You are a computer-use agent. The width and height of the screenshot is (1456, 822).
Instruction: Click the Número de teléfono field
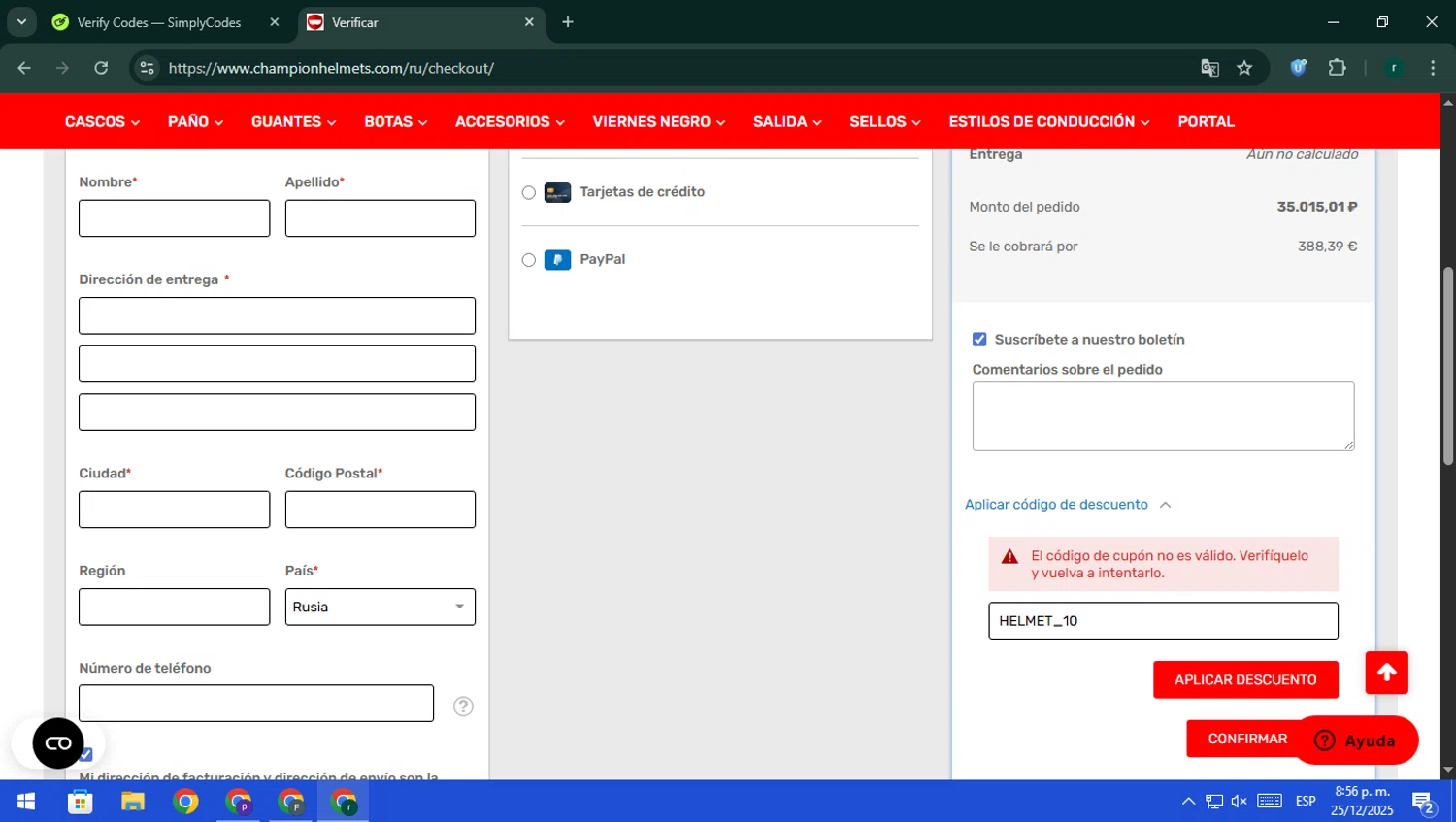pos(256,704)
